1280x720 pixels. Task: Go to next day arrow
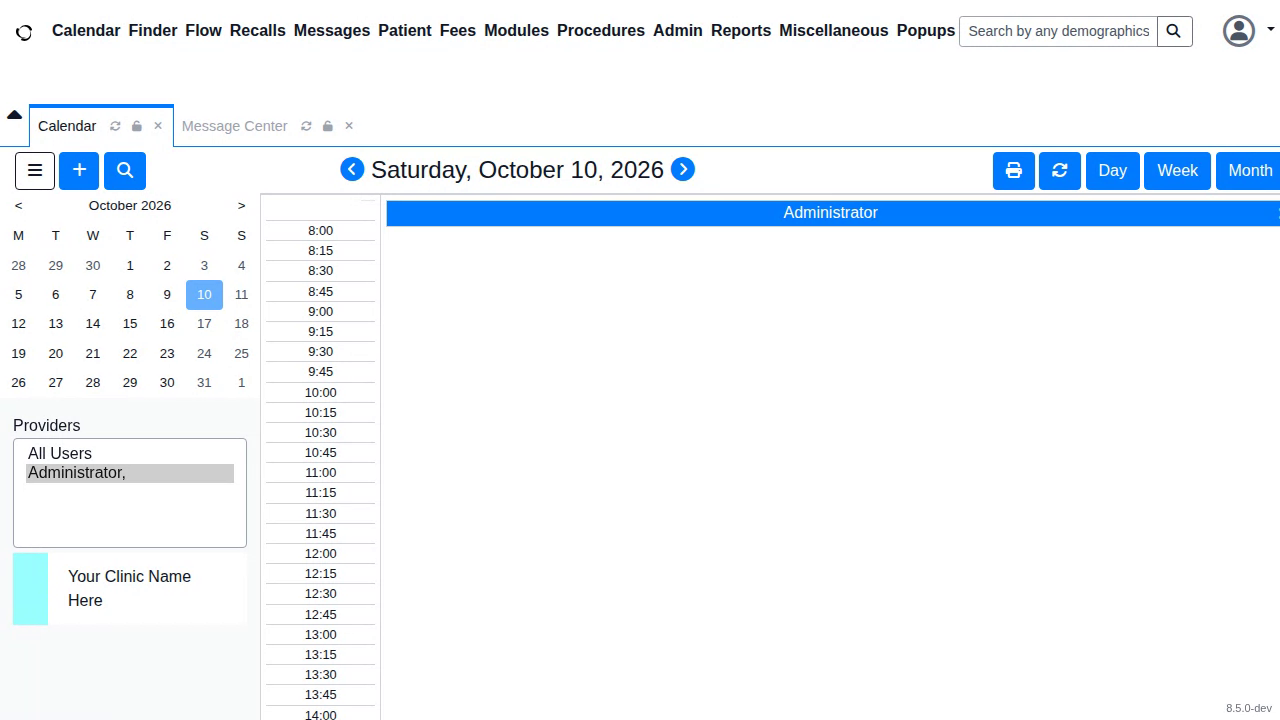(683, 170)
